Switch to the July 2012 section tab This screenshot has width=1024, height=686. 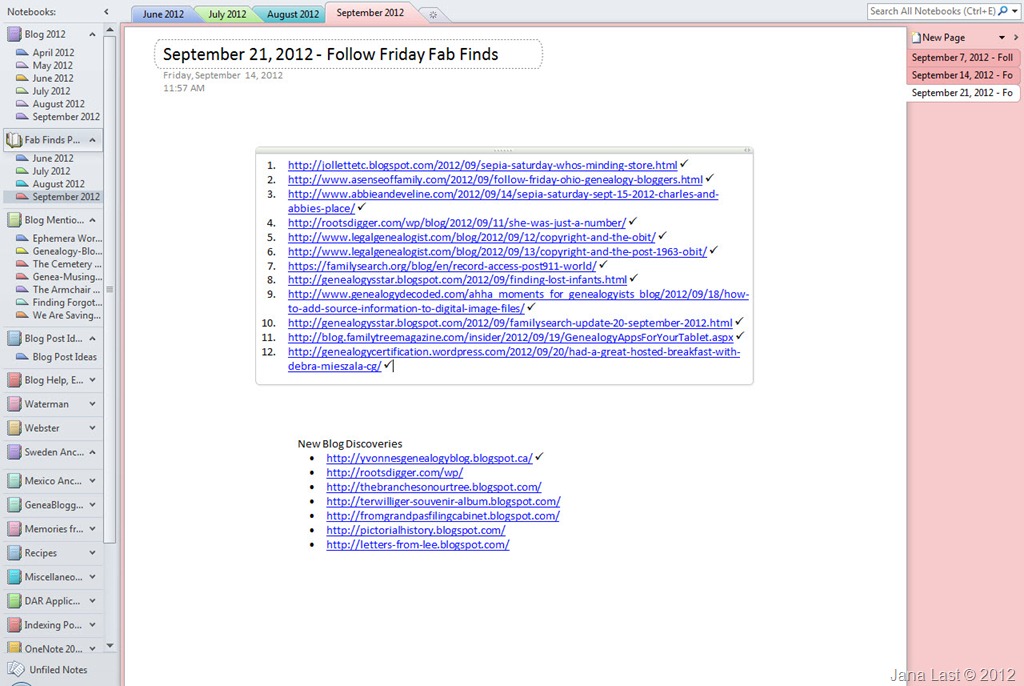227,14
